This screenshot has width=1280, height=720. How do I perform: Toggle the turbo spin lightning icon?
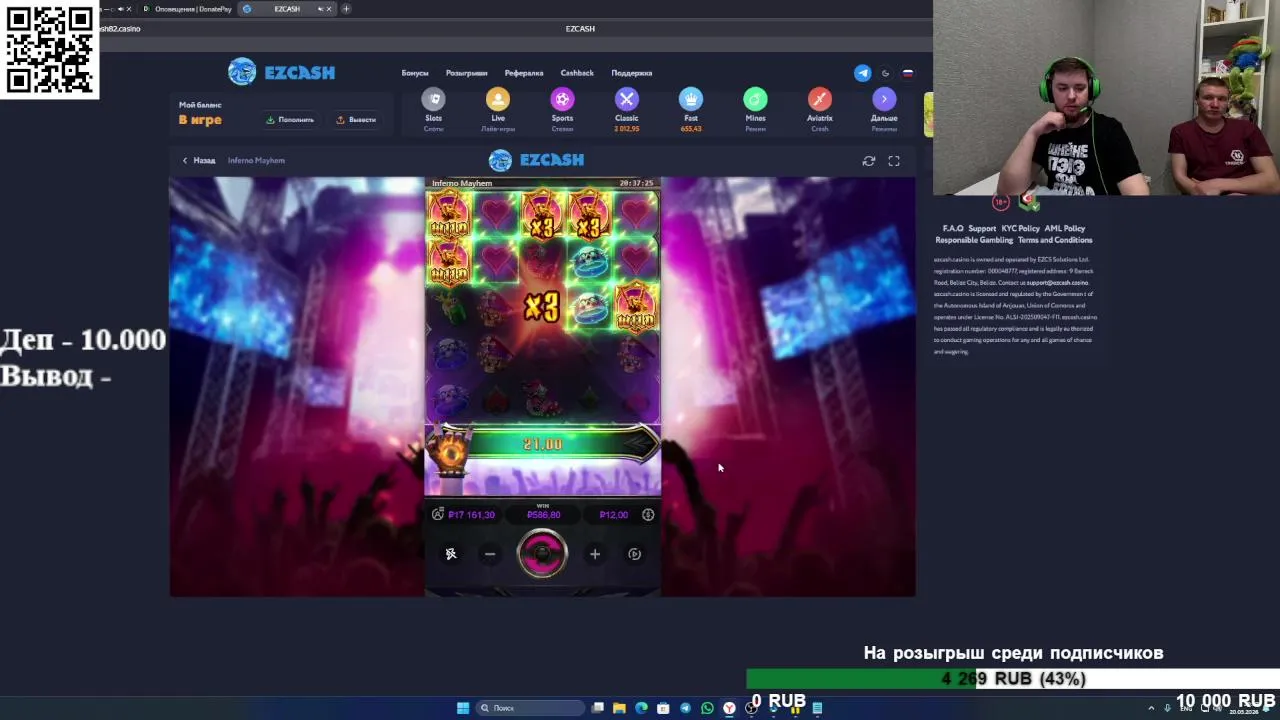451,554
